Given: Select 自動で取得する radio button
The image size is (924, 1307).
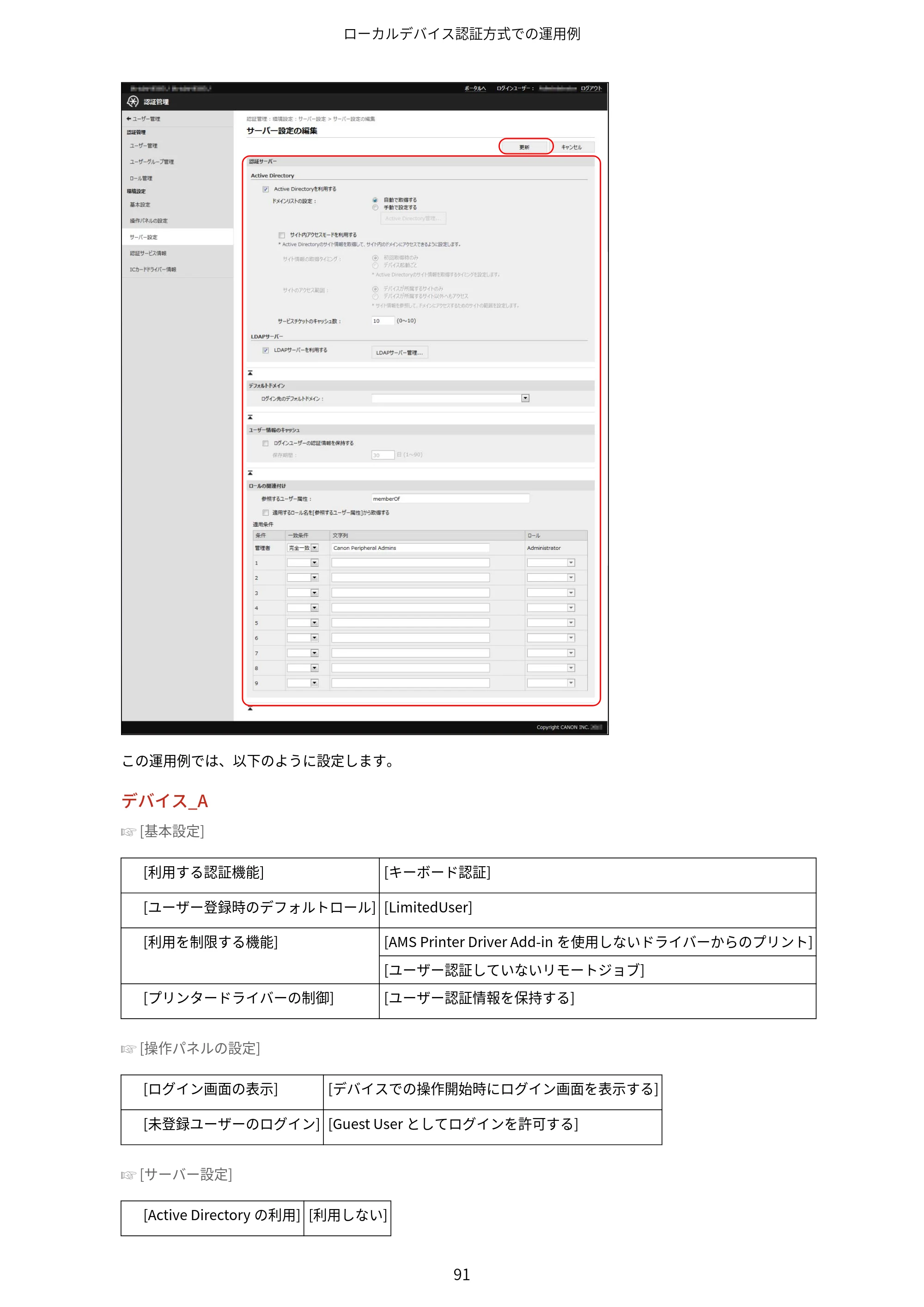Looking at the screenshot, I should tap(375, 200).
